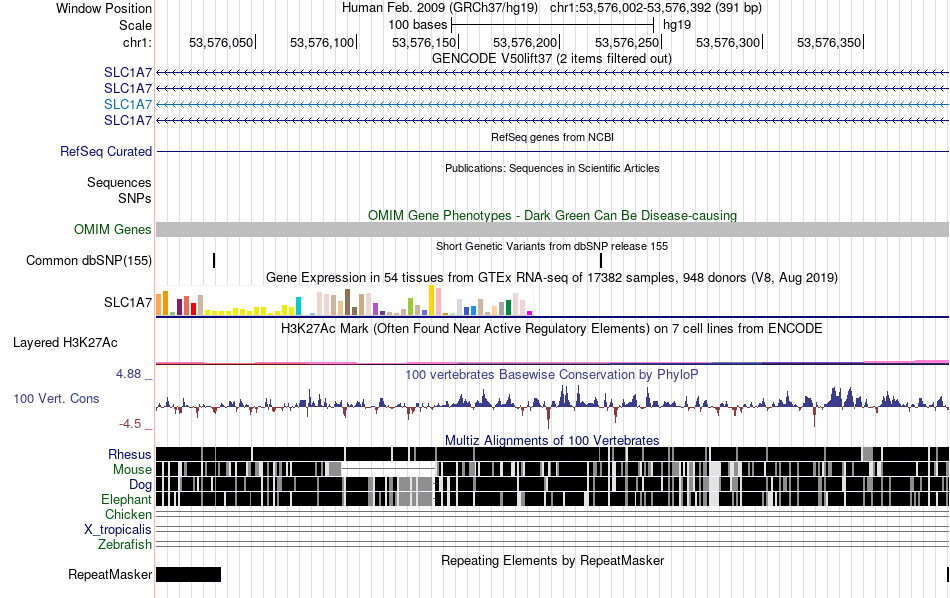The image size is (950, 598).
Task: Click the X_tropicalis alignment label
Action: click(118, 530)
